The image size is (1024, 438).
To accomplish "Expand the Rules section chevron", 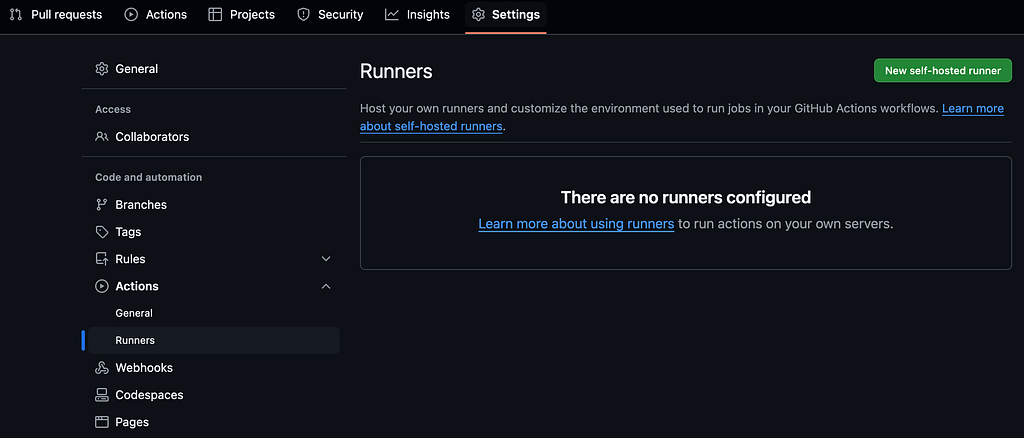I will (x=326, y=259).
